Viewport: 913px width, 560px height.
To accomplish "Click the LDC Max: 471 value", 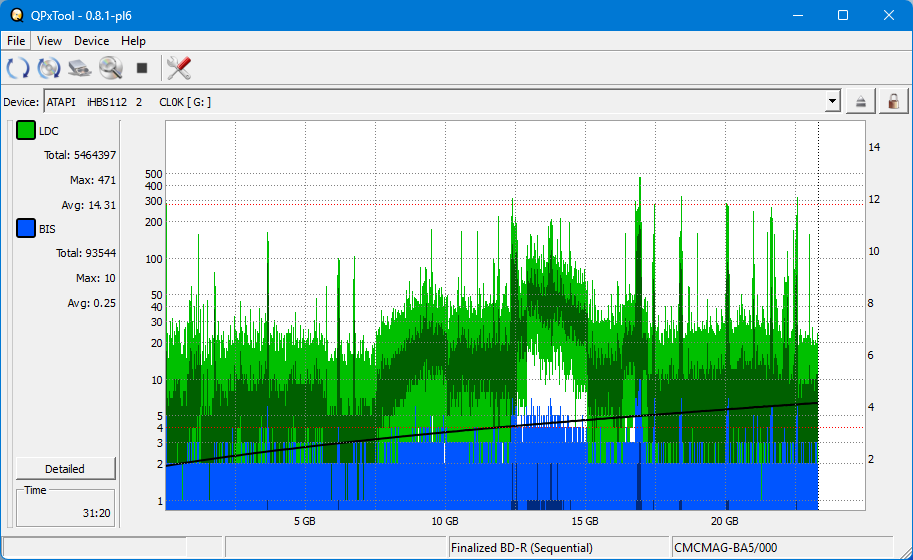I will 93,180.
